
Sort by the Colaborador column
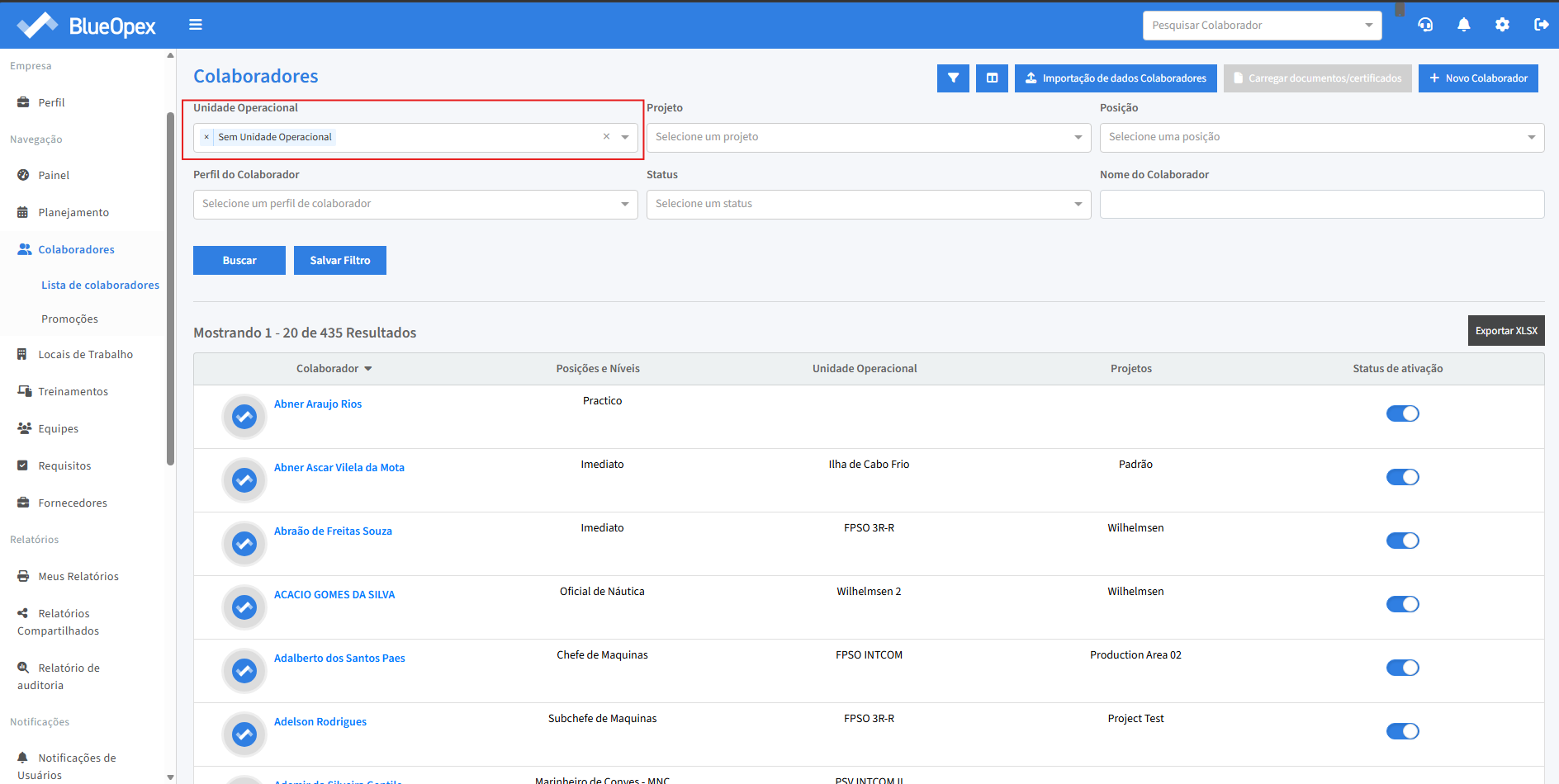coord(334,369)
